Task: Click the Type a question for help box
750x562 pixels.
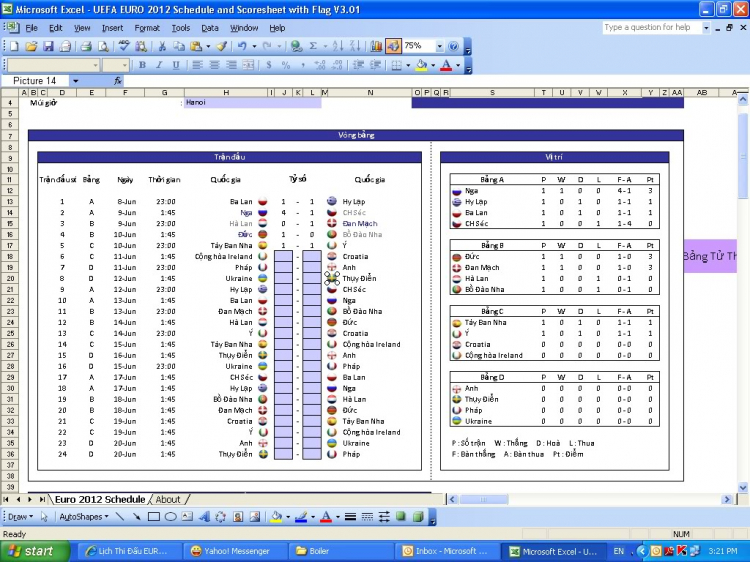Action: (651, 28)
